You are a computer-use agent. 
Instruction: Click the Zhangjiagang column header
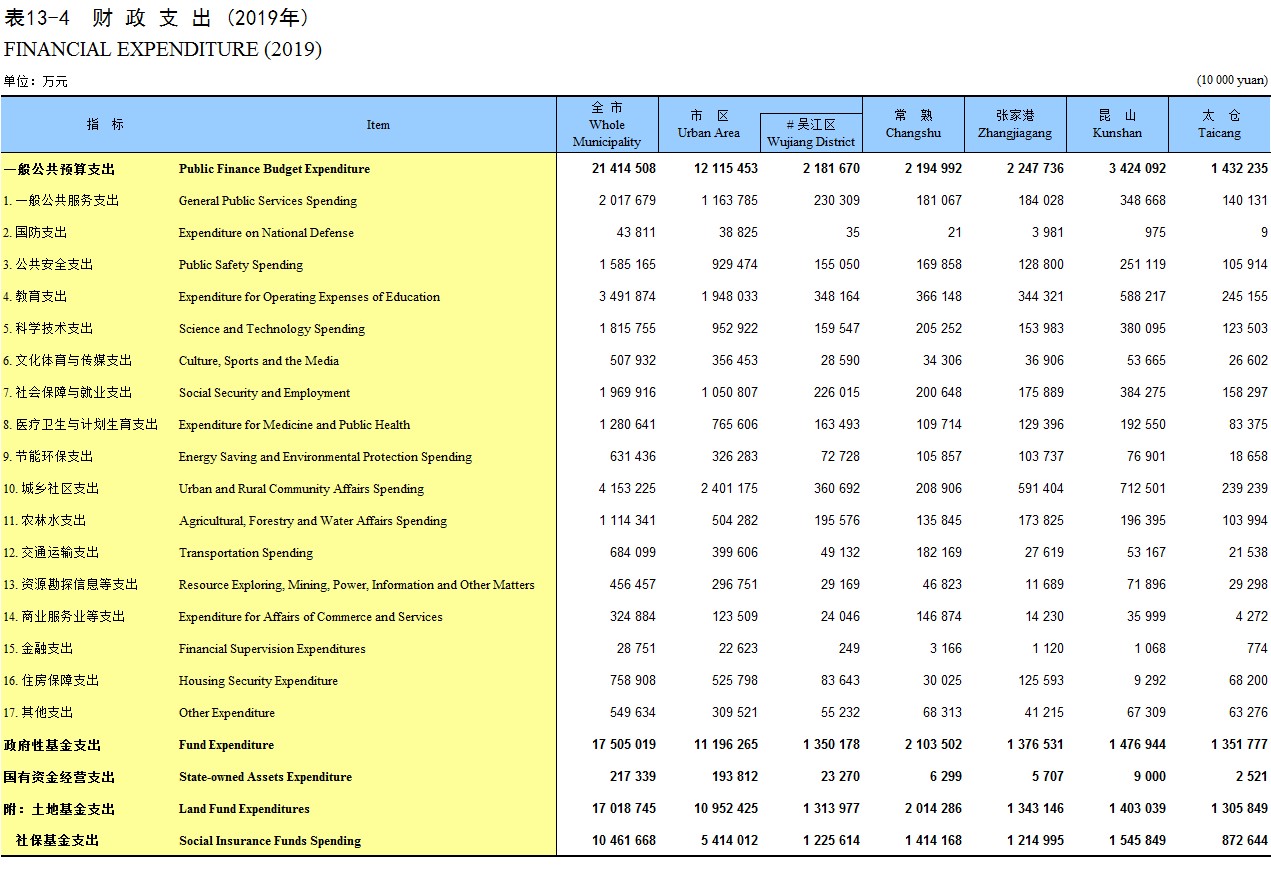coord(1015,125)
